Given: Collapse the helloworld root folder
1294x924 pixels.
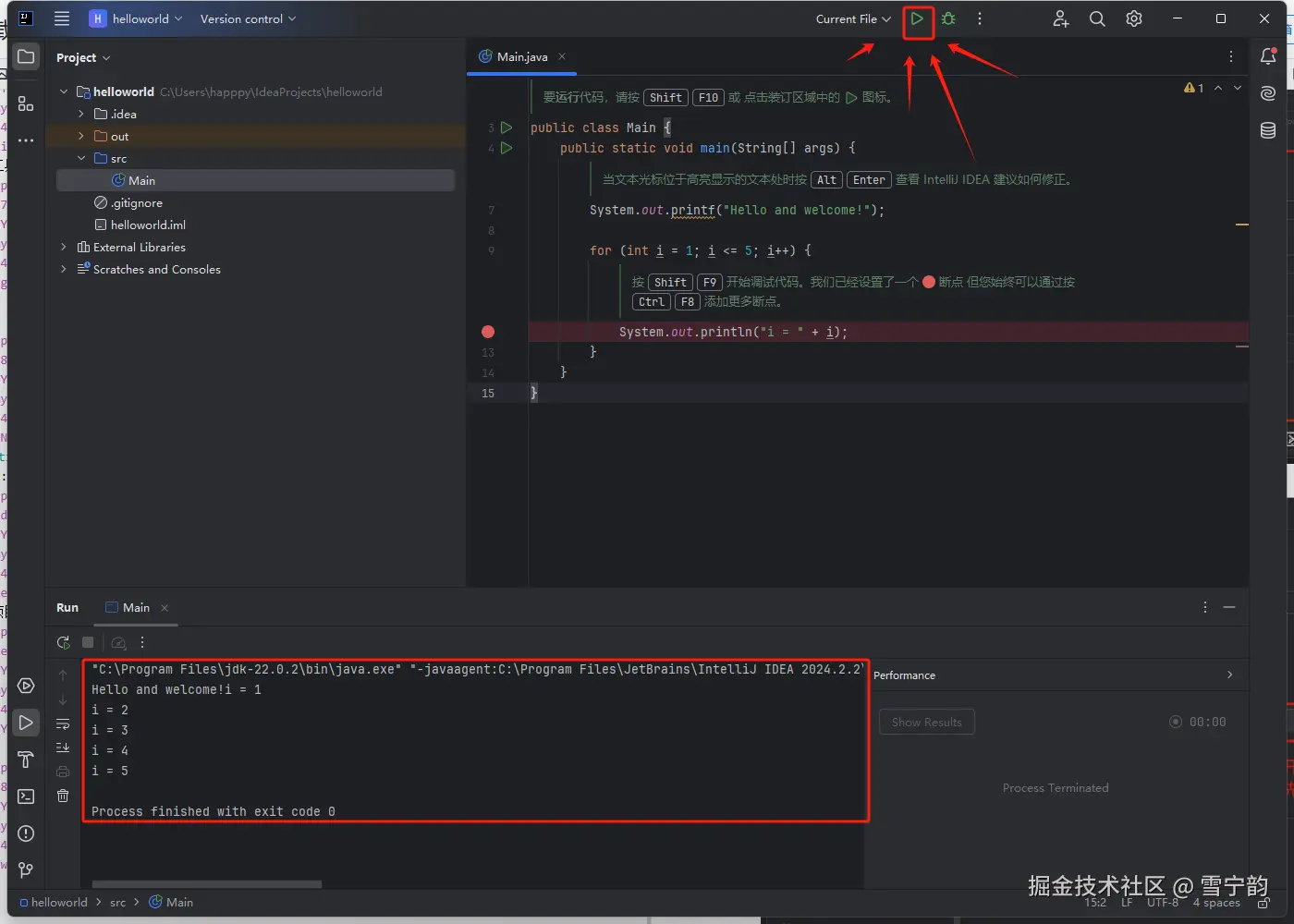Looking at the screenshot, I should 64,91.
